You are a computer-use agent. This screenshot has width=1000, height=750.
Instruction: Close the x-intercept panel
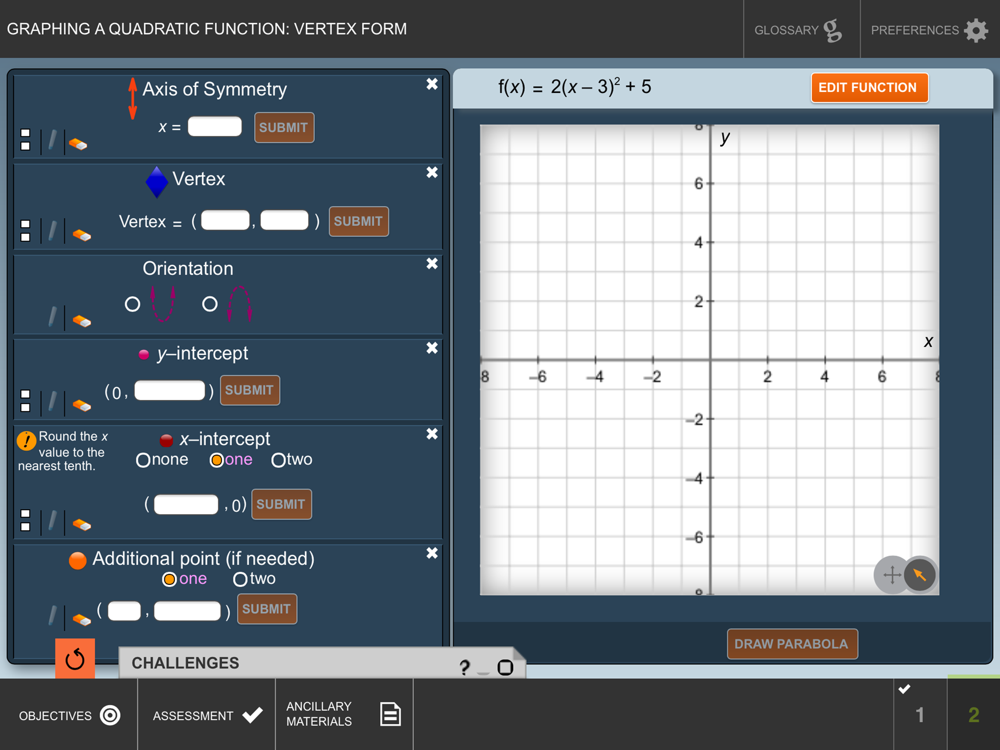click(x=432, y=434)
